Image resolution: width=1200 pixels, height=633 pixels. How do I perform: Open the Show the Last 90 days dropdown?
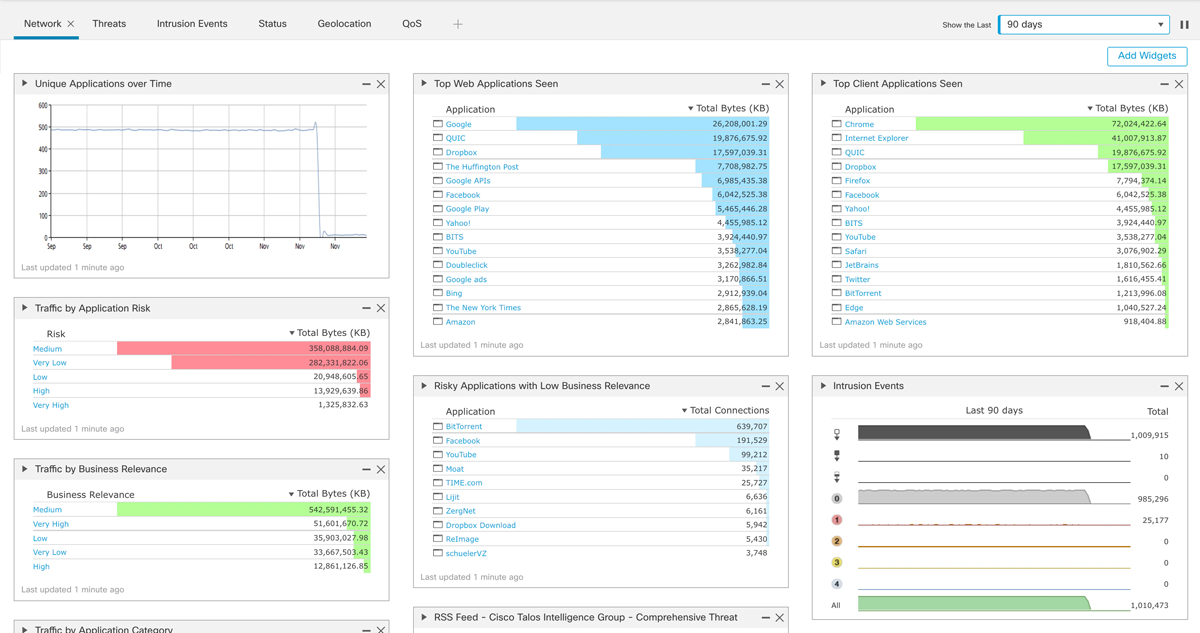1084,24
